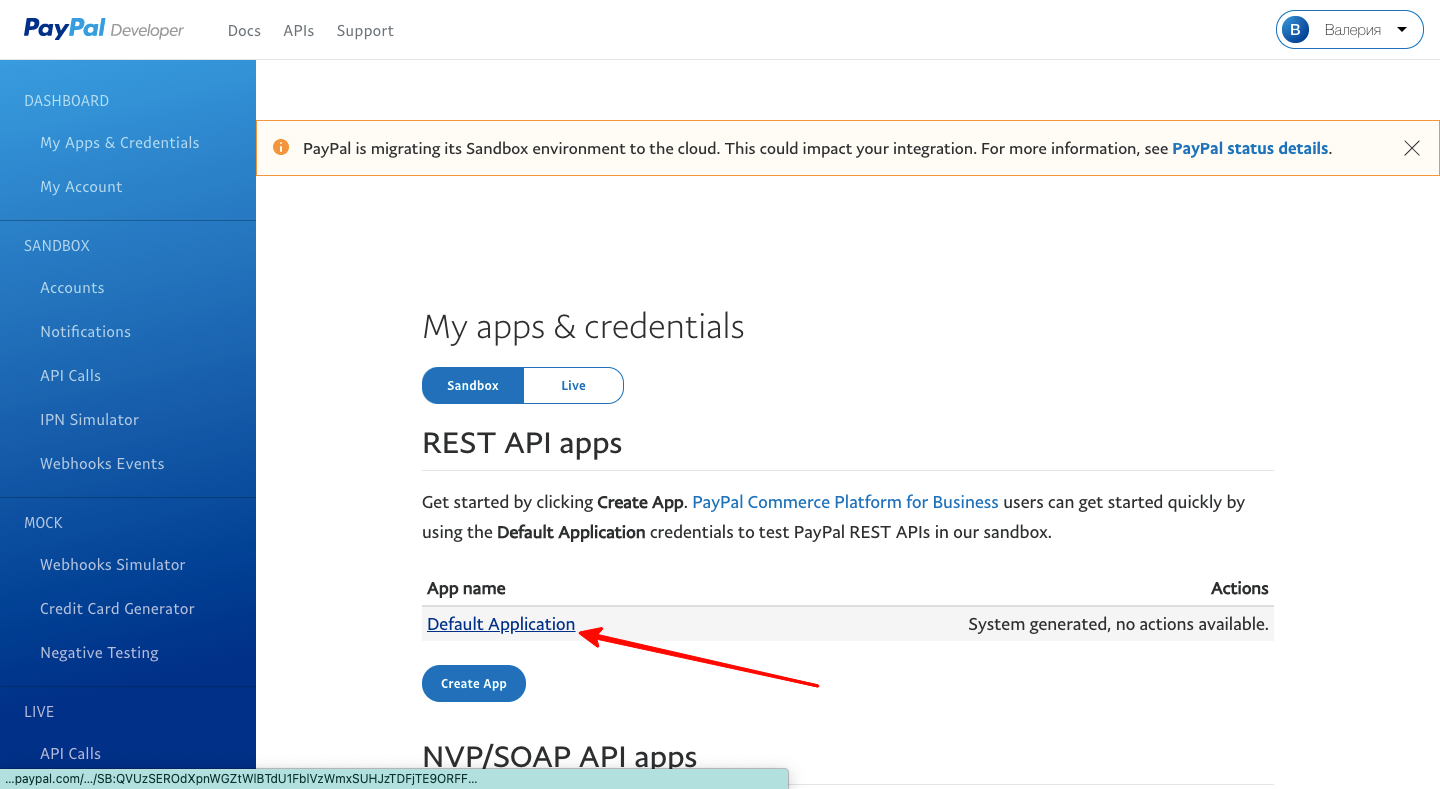The width and height of the screenshot is (1440, 789).
Task: Click the DASHBOARD section header
Action: [x=66, y=101]
